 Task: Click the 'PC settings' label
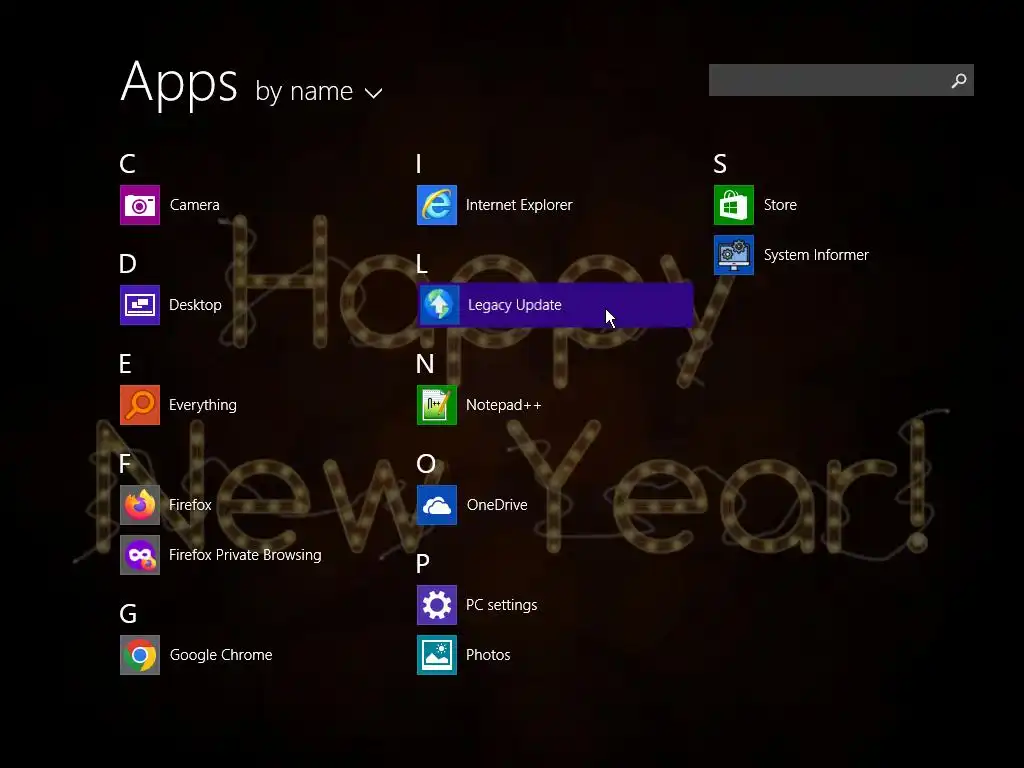[x=502, y=605]
